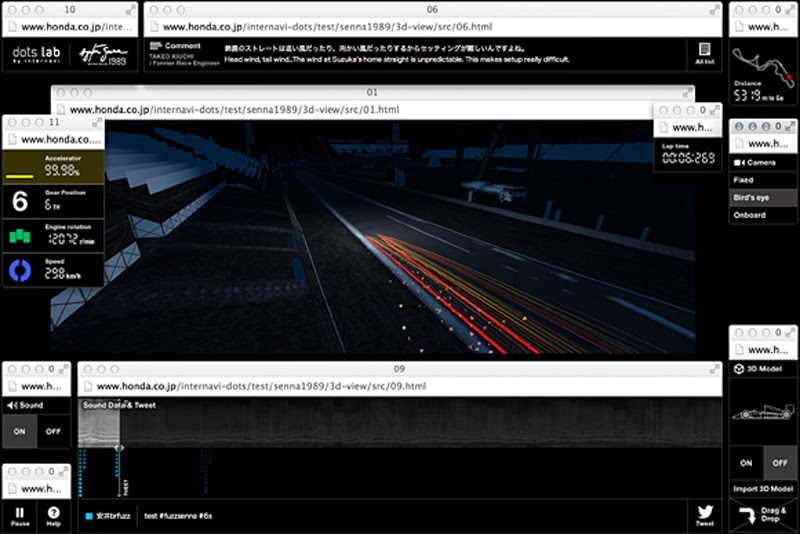Select the Fixed camera option
Viewport: 800px width, 534px height.
pyautogui.click(x=763, y=180)
